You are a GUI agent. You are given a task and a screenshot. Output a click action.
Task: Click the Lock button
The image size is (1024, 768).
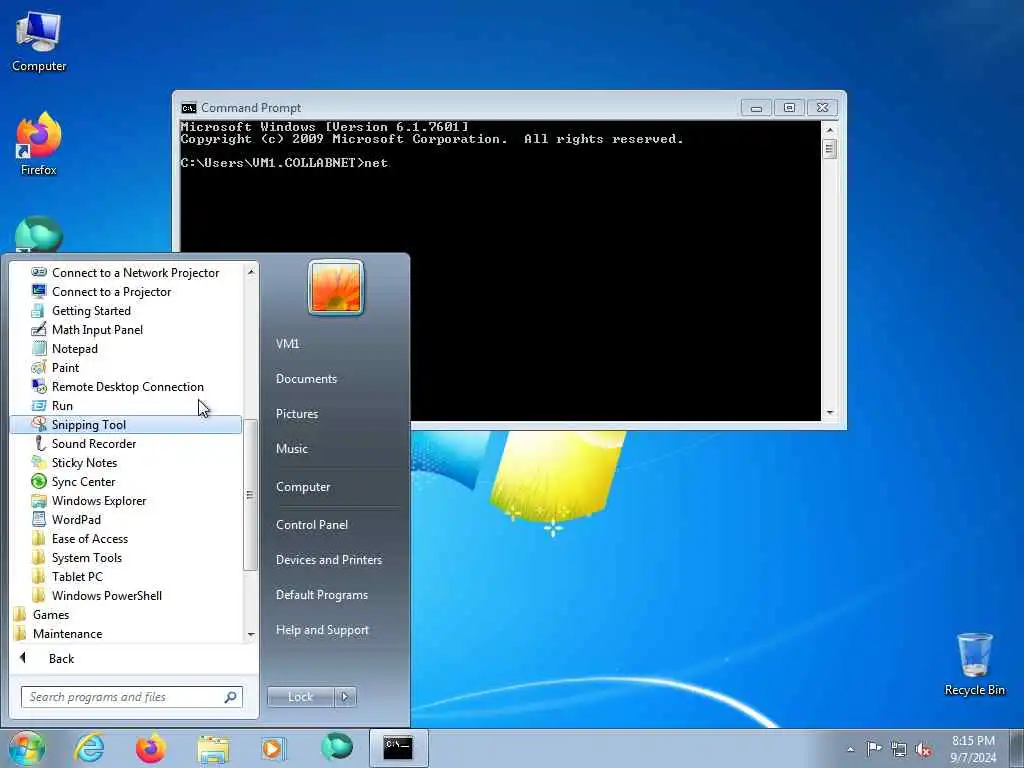click(300, 697)
